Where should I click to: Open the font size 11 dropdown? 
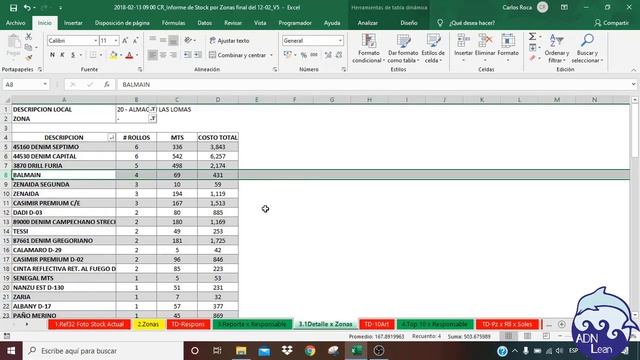pyautogui.click(x=116, y=40)
